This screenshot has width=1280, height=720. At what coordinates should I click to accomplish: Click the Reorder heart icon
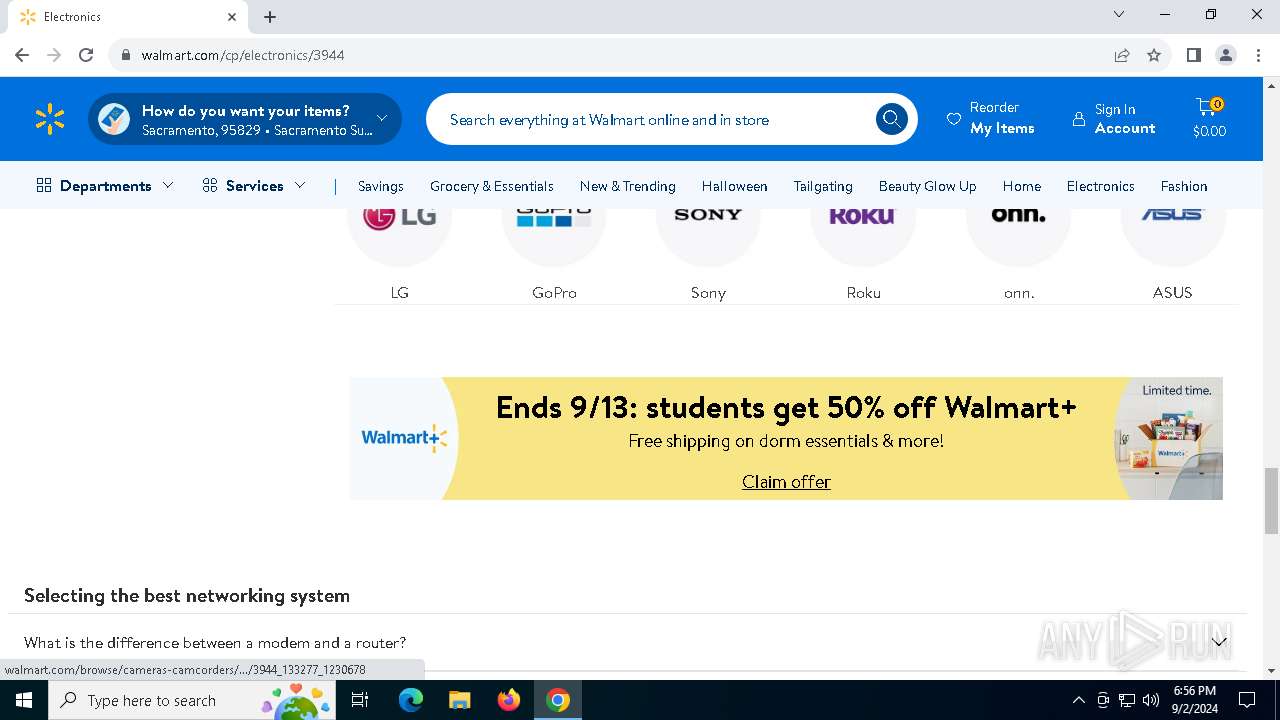953,119
